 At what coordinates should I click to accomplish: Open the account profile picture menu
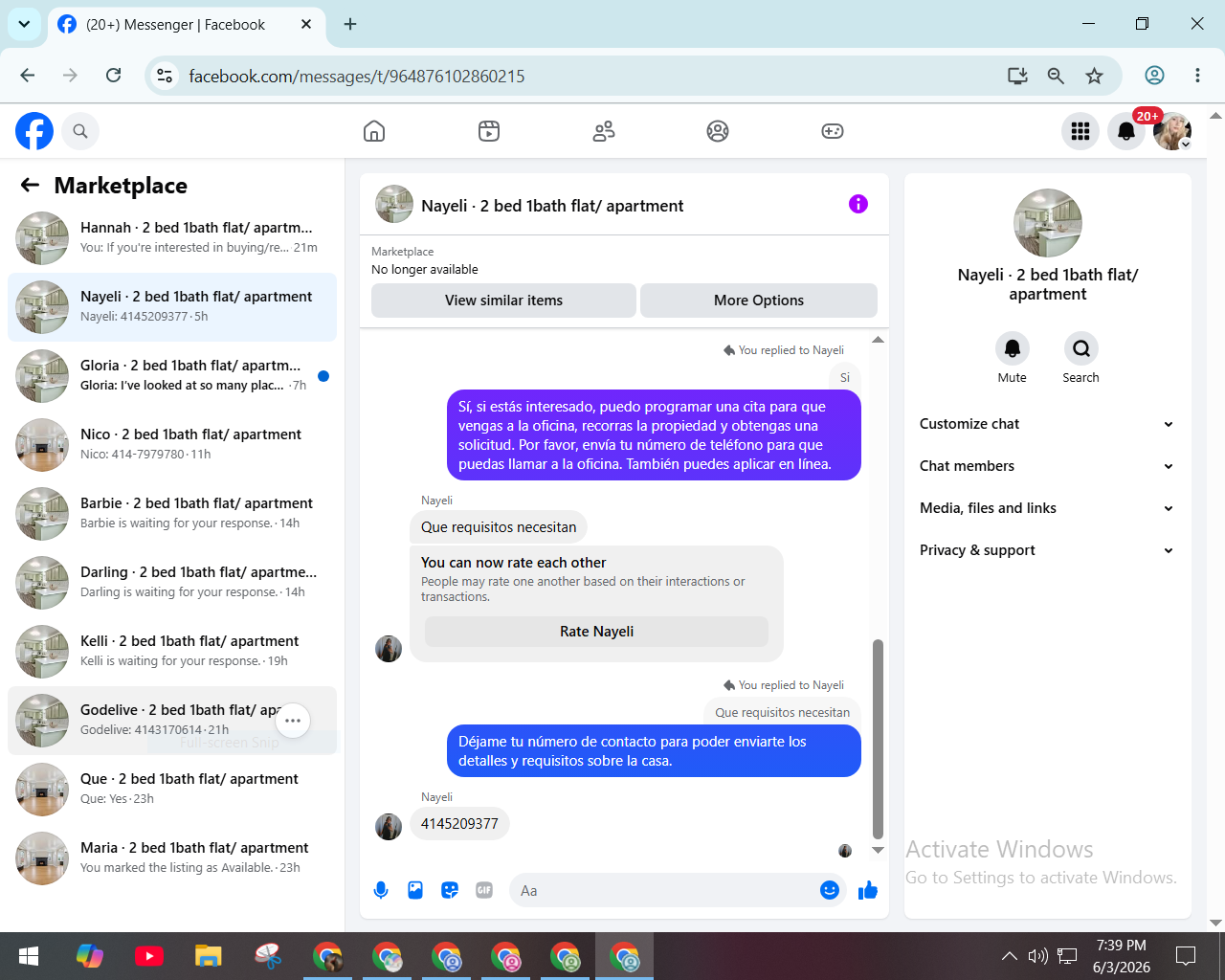point(1172,131)
